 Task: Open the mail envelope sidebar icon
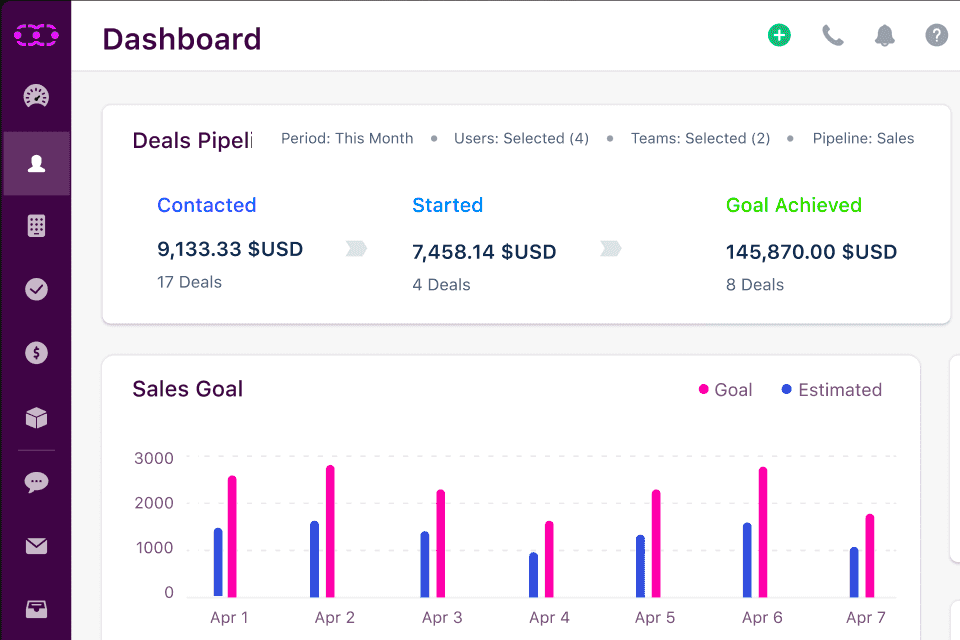pyautogui.click(x=36, y=546)
